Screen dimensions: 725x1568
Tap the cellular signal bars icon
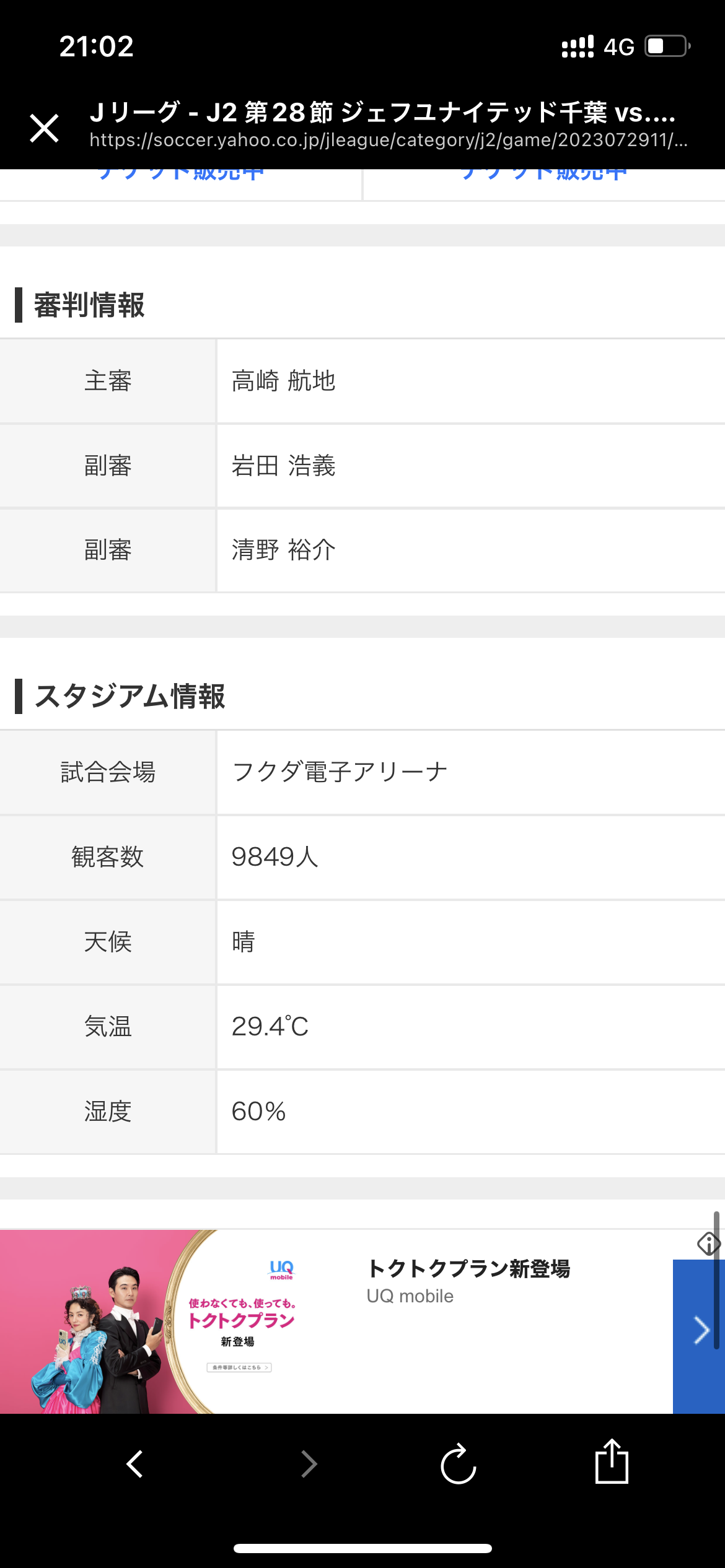pos(578,46)
